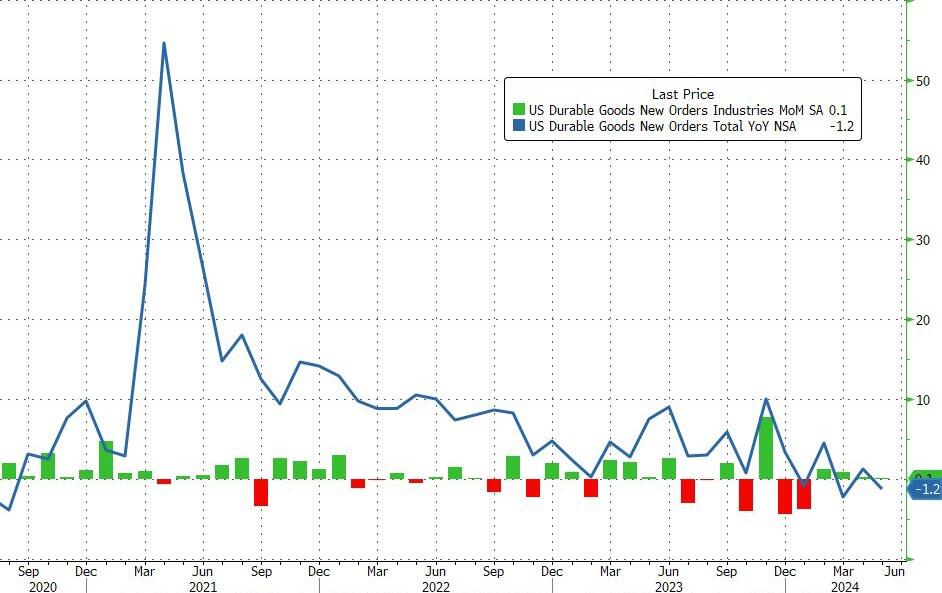
Task: Click the MoM value 0.1 in legend
Action: click(x=838, y=110)
